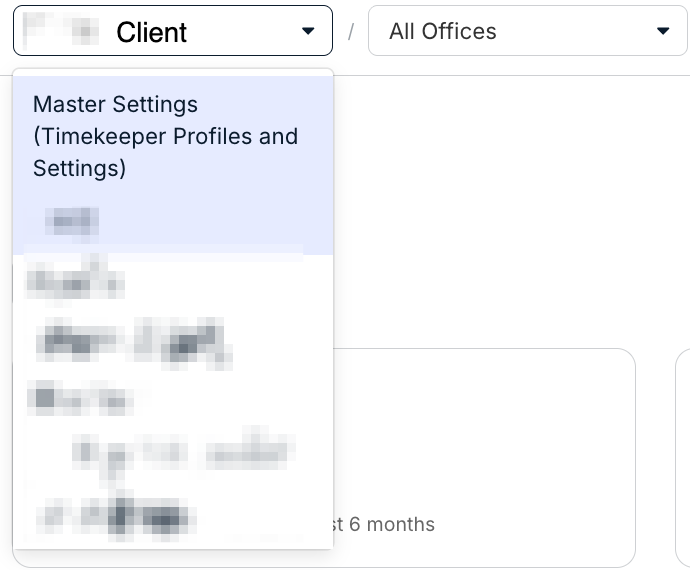This screenshot has height=570, width=690.
Task: Open the All Offices dropdown
Action: 527,32
